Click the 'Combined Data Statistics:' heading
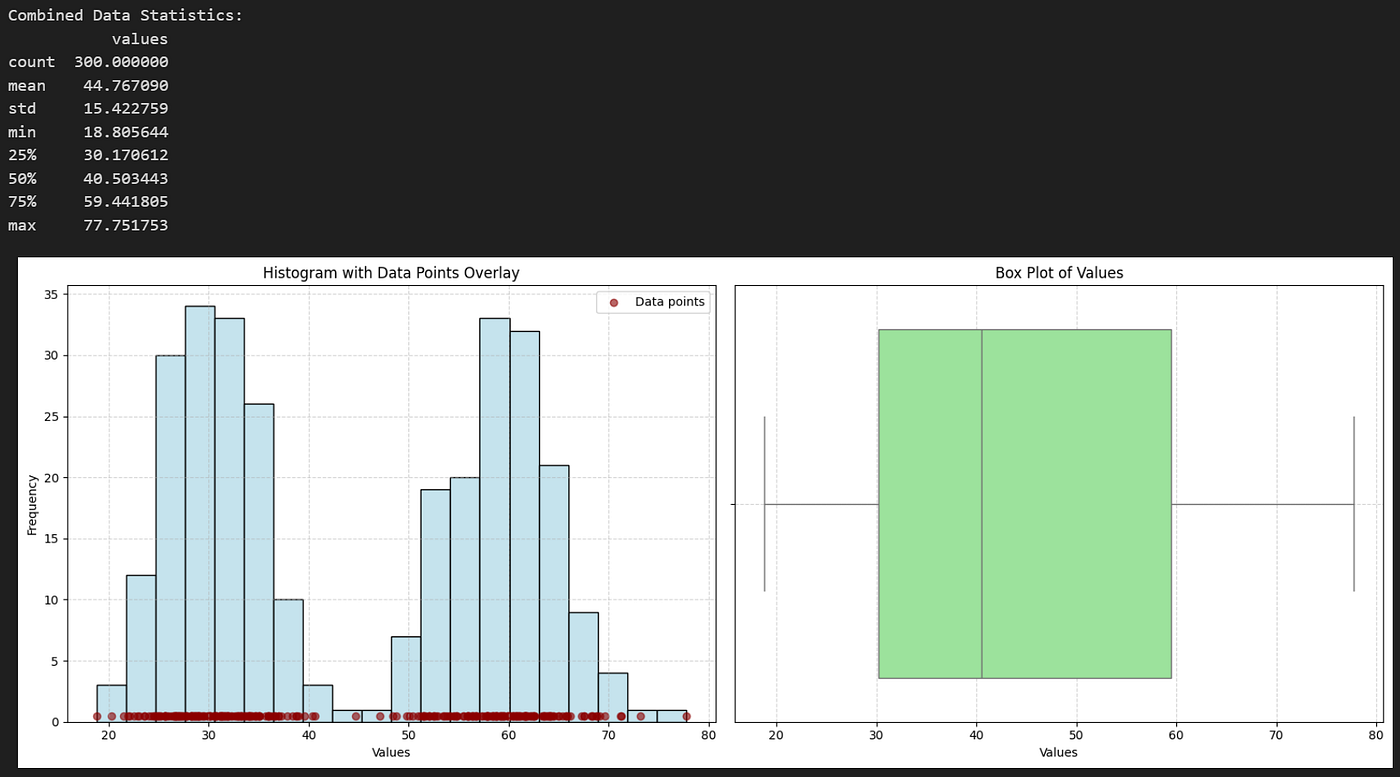The image size is (1400, 777). [x=127, y=15]
